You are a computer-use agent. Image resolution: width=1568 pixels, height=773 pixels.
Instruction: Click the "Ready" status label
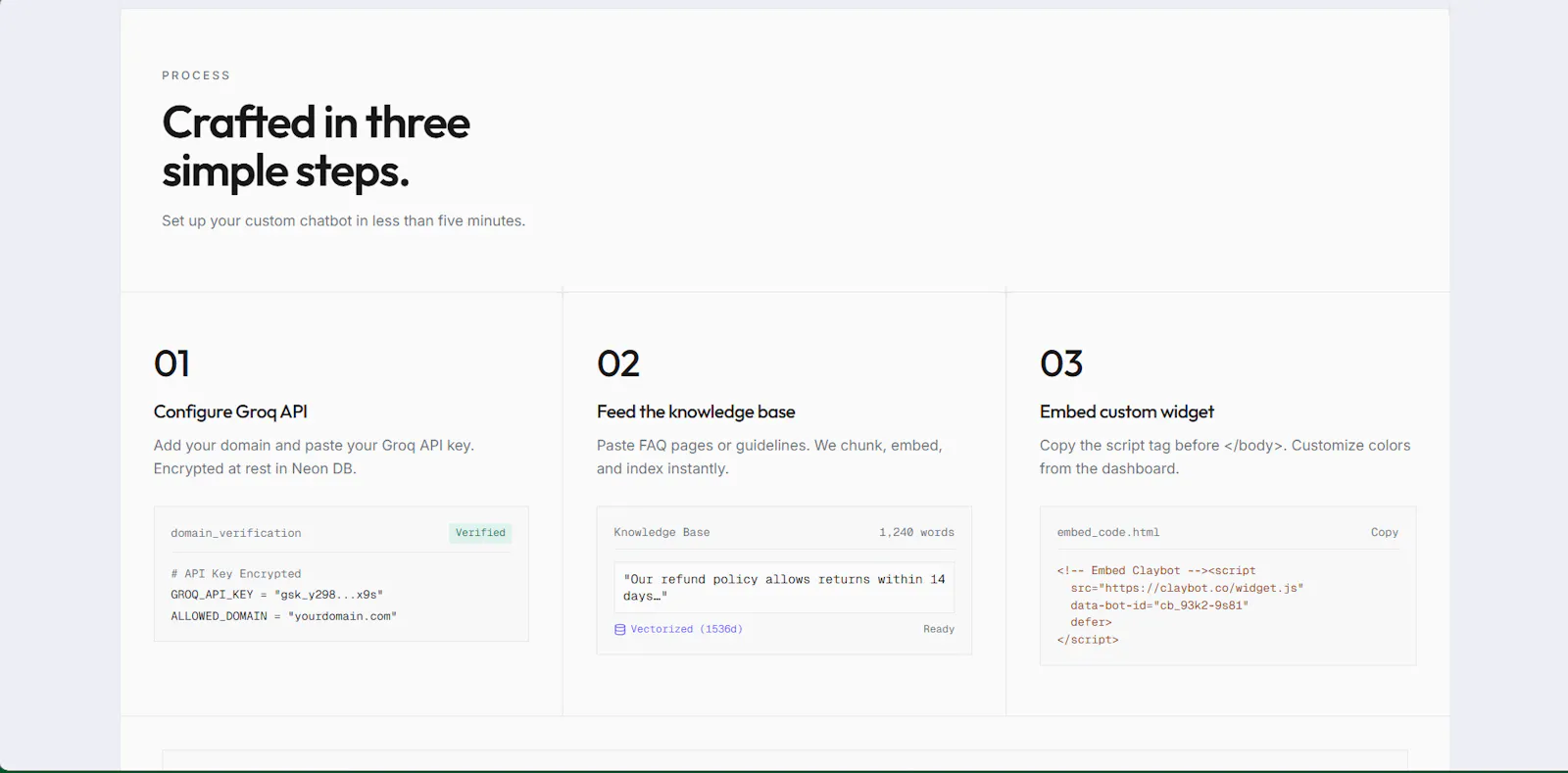939,630
